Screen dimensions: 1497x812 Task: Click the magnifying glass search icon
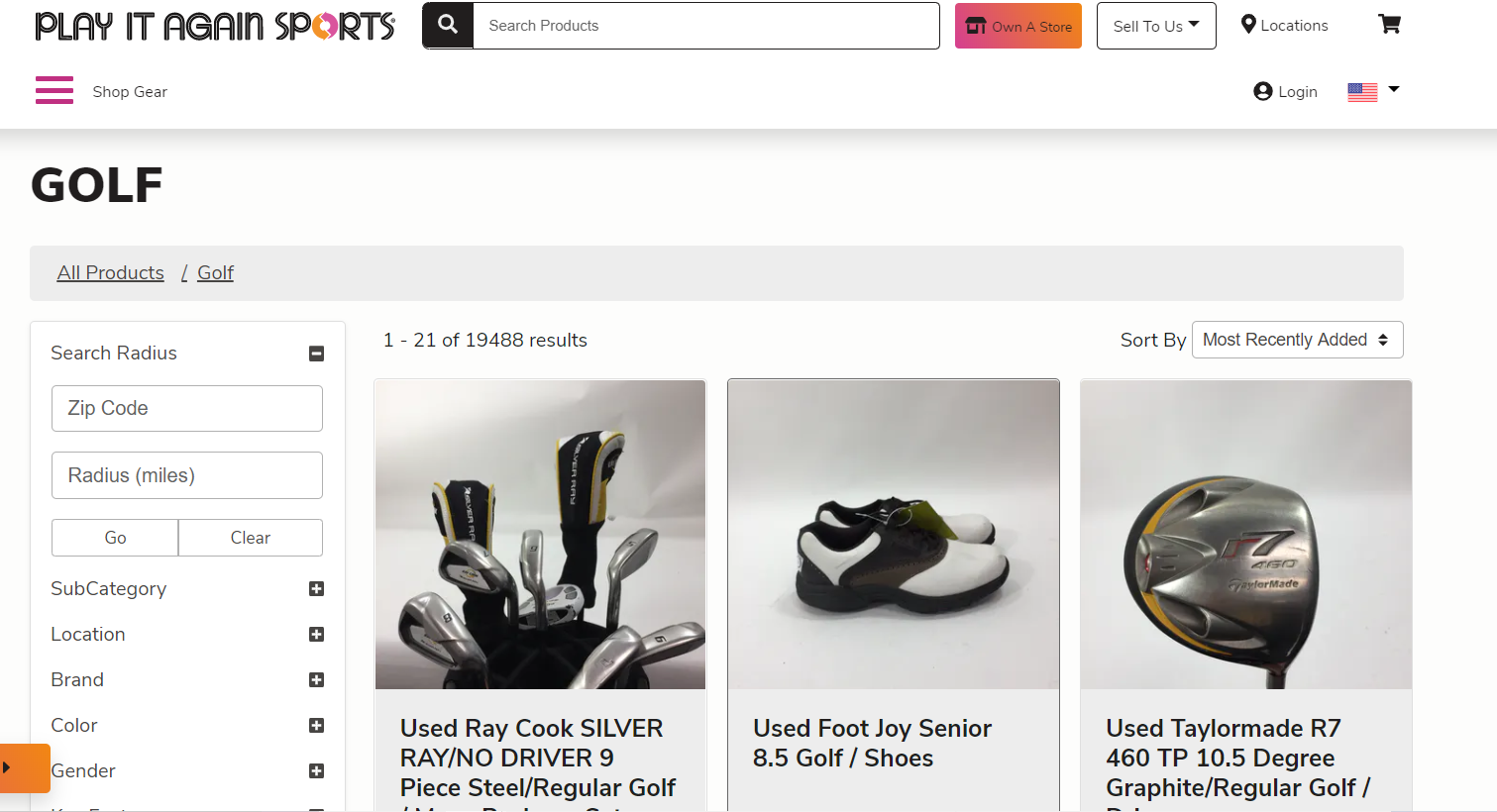point(448,25)
